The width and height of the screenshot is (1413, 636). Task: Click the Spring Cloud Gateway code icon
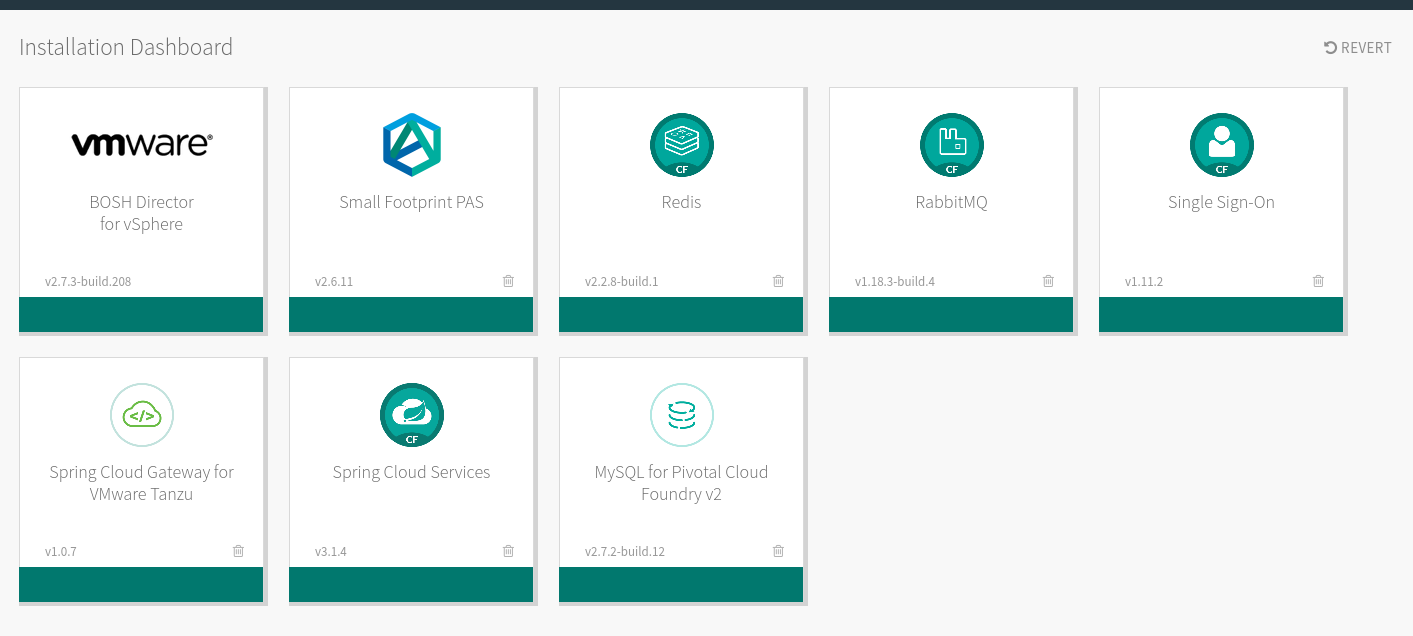coord(141,415)
